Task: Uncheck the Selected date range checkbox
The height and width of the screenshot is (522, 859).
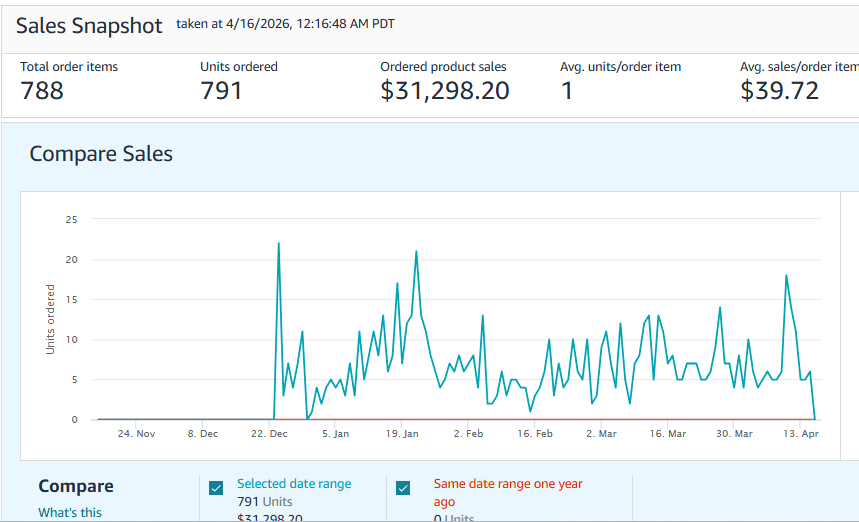Action: click(216, 488)
